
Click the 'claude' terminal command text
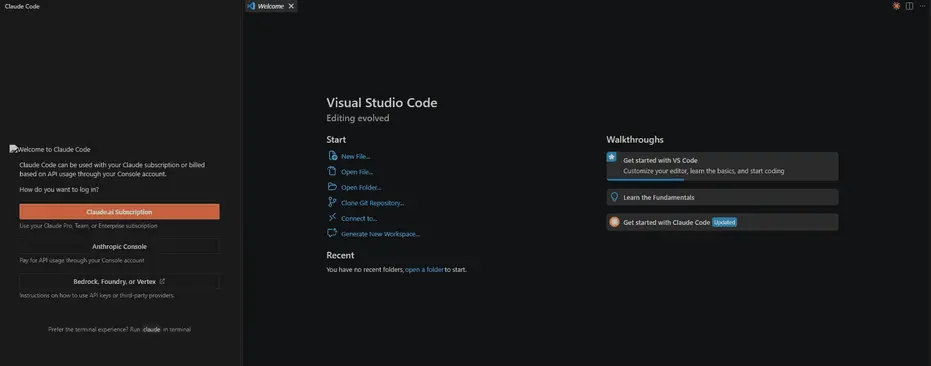(x=152, y=329)
